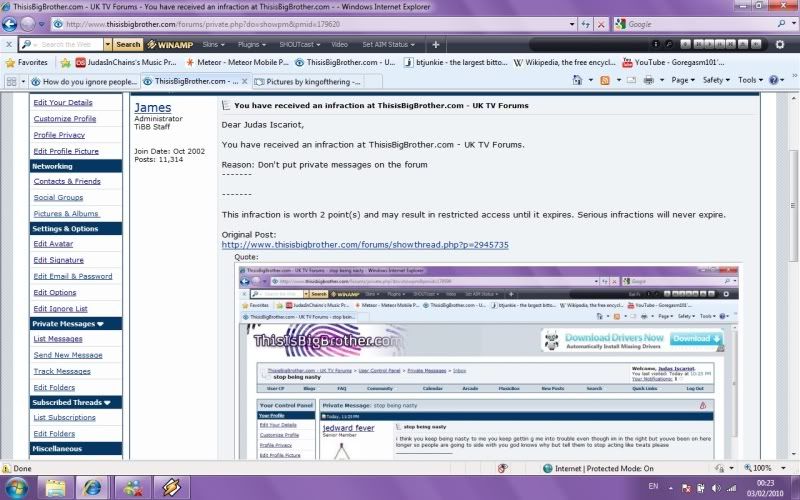Open the Plugins dropdown on Winamp toolbar

click(x=252, y=44)
